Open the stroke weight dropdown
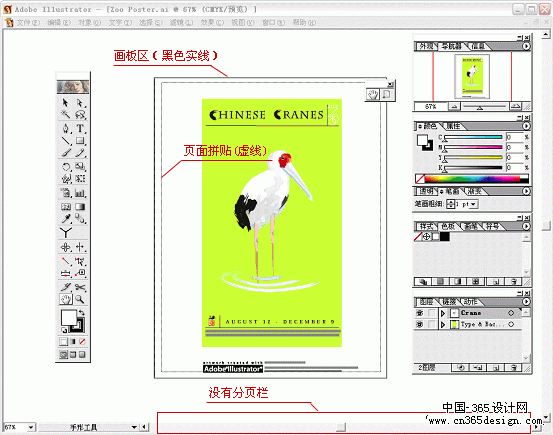Screen dimensions: 553x435 [x=473, y=204]
